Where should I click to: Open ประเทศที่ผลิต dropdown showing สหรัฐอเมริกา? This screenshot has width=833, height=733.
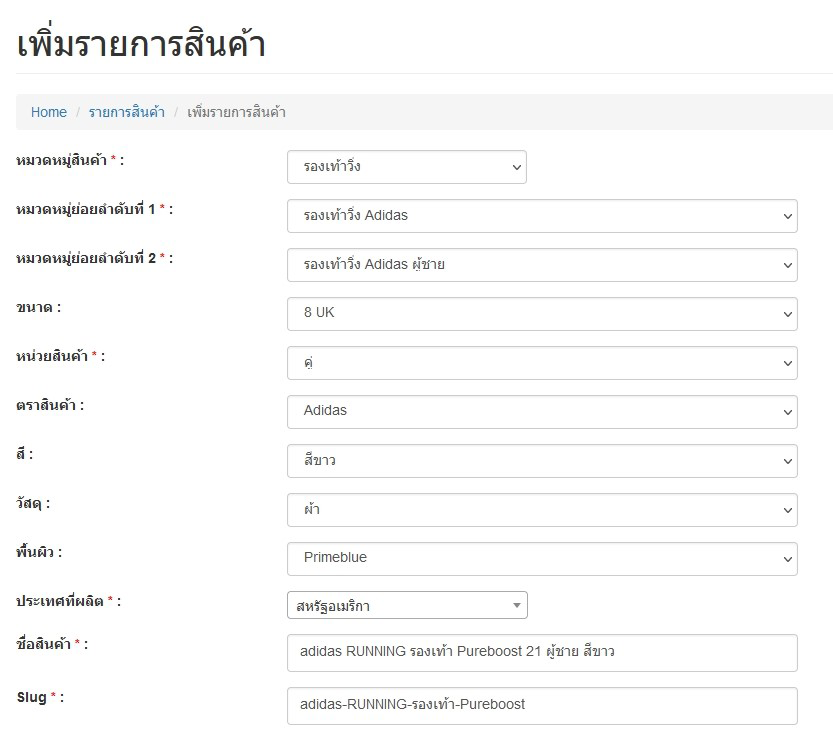pos(406,605)
